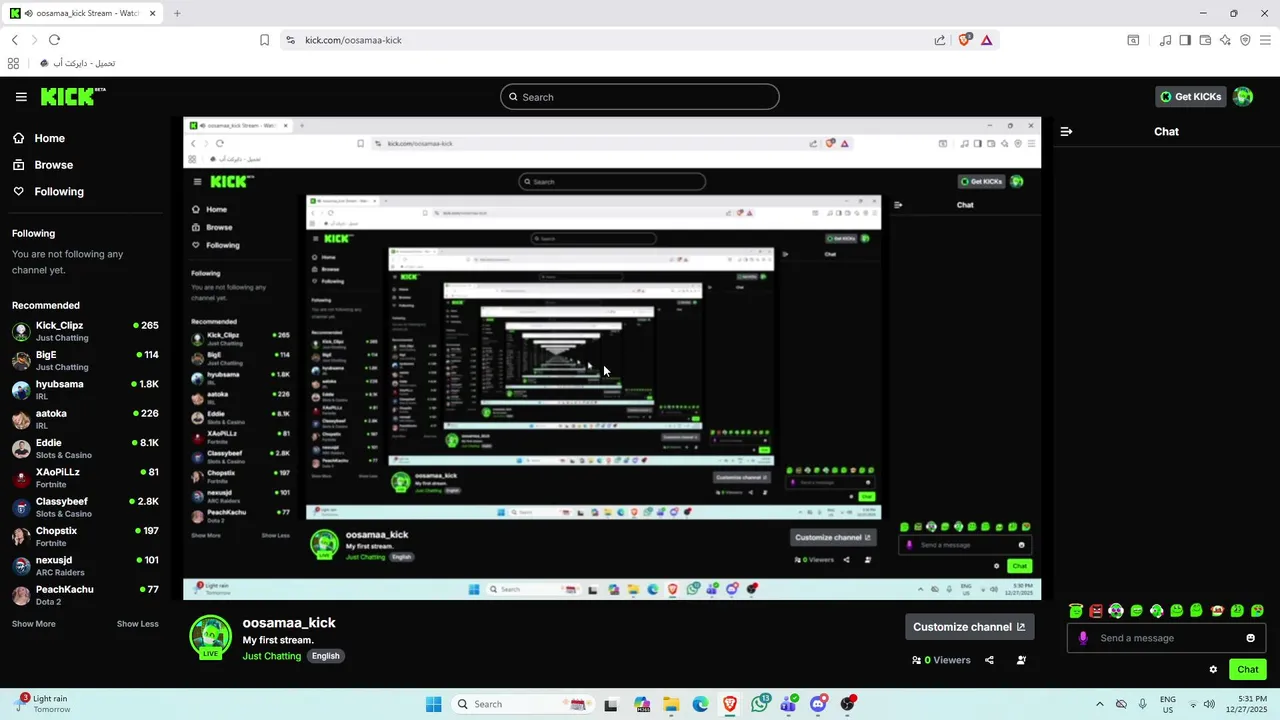Open Discord from the taskbar
This screenshot has height=720, width=1280.
pos(818,704)
